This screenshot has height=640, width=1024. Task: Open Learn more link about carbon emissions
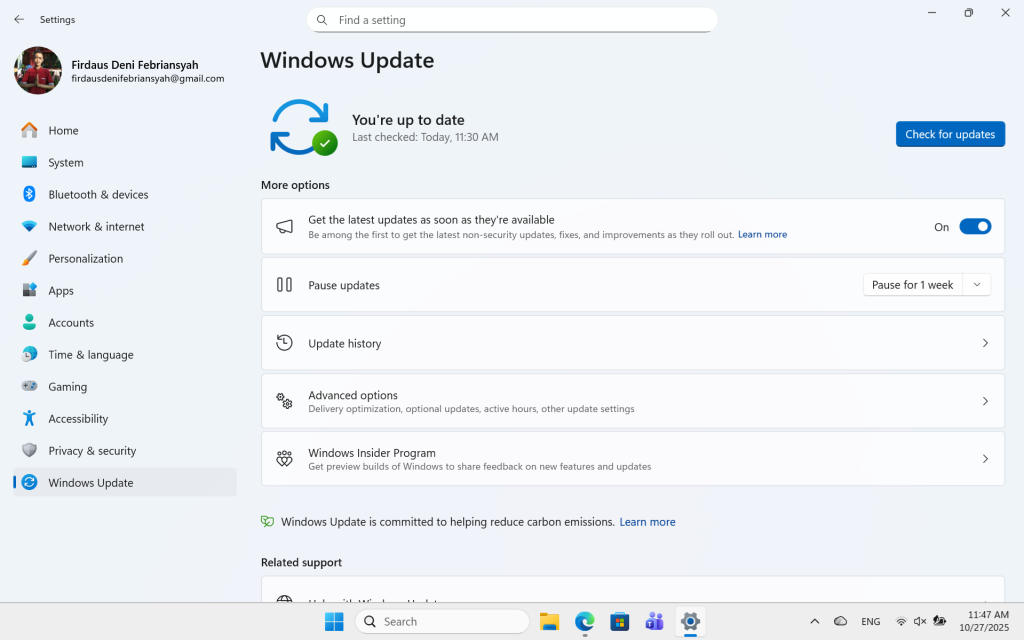pyautogui.click(x=647, y=522)
